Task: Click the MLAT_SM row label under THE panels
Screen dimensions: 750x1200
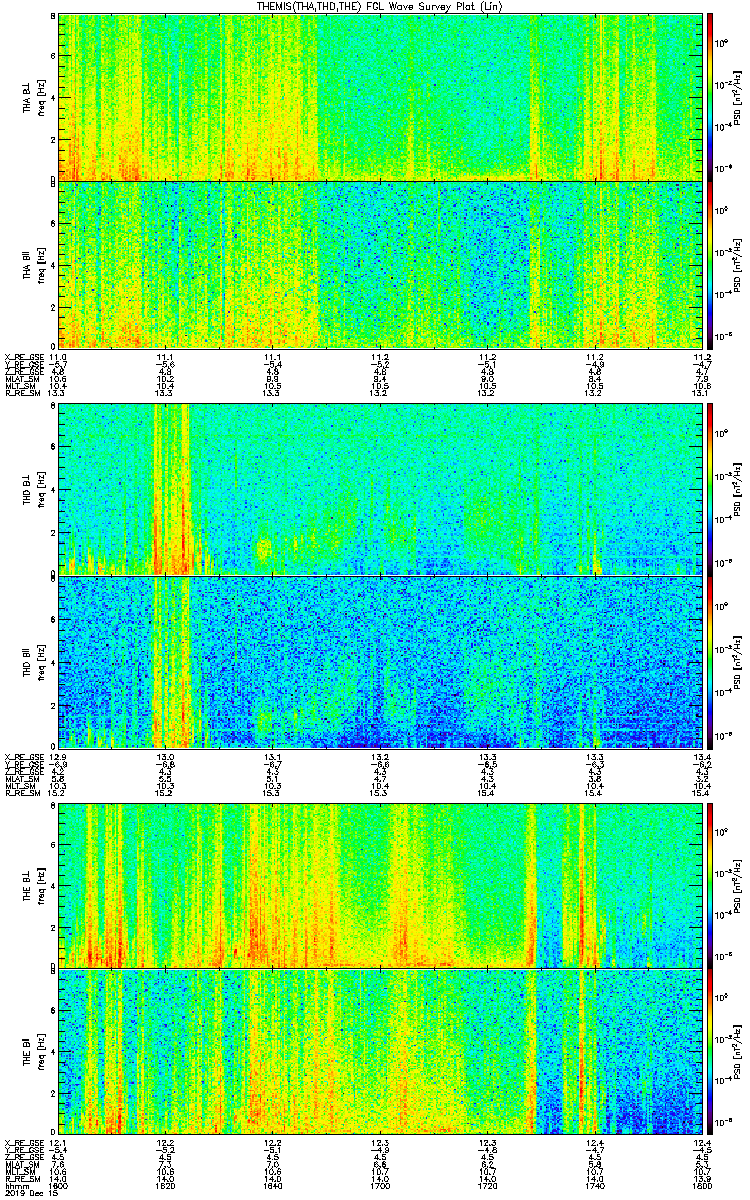Action: [x=23, y=1164]
